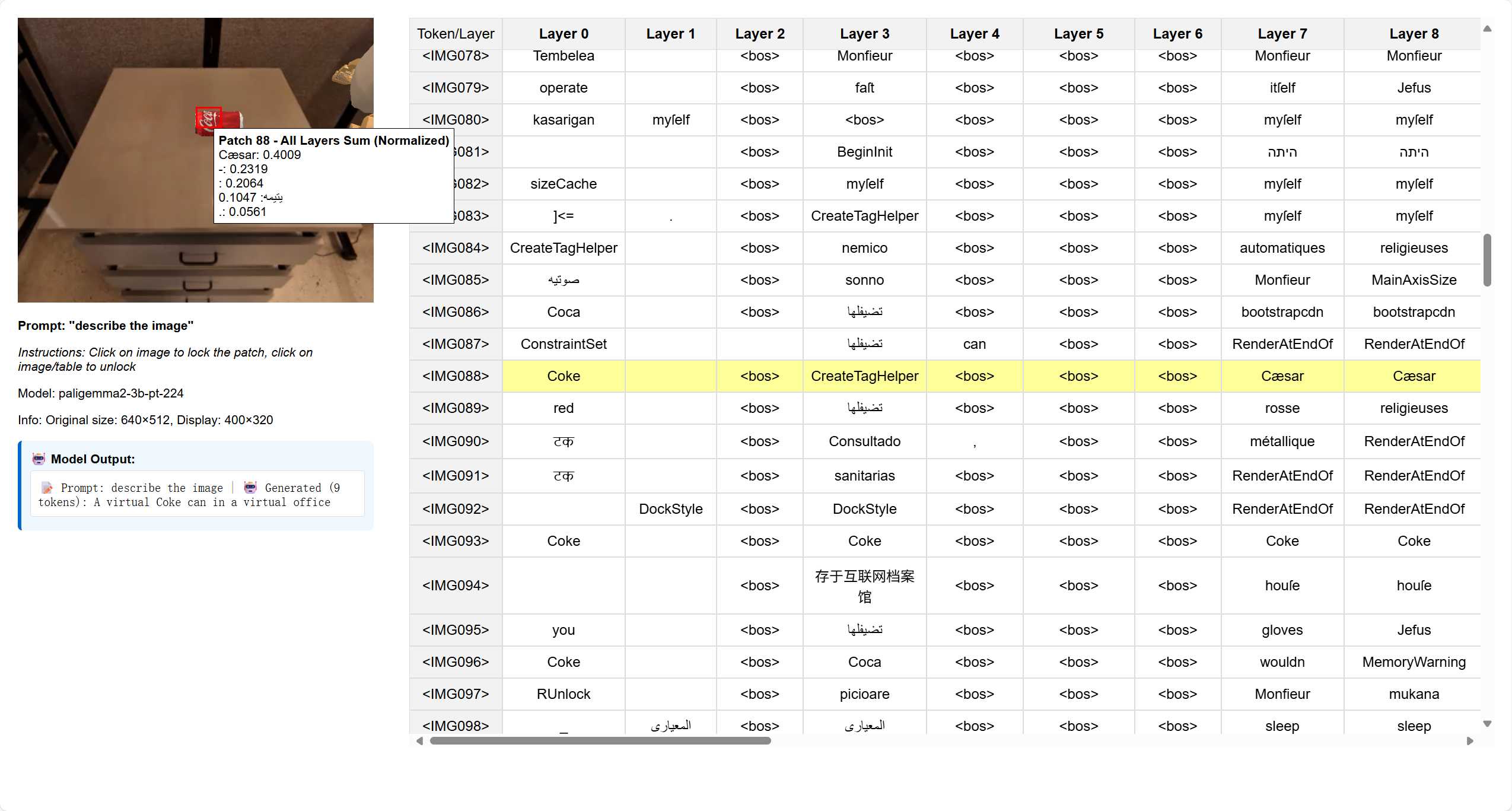
Task: Click the table's scroll up arrow
Action: [x=1487, y=28]
